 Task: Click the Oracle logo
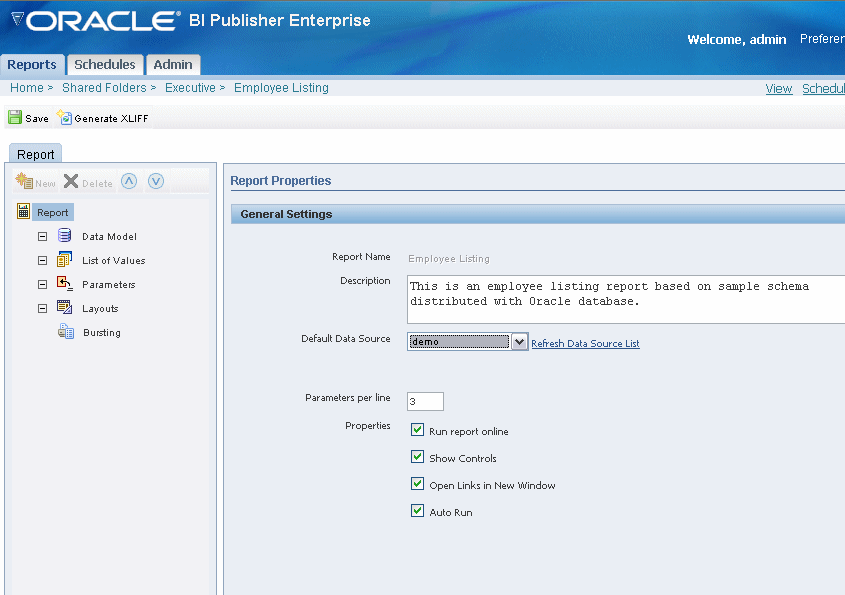tap(95, 21)
